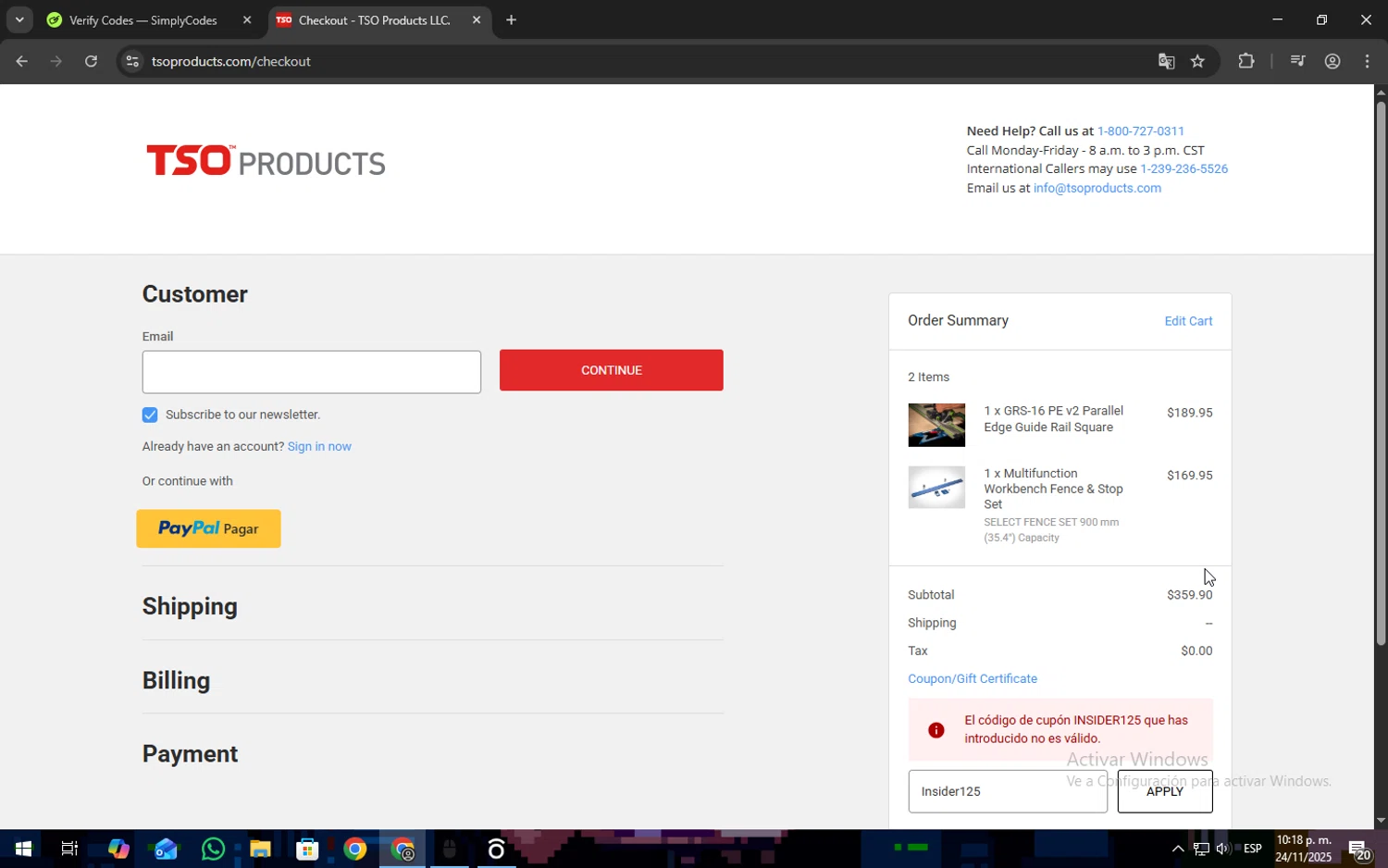This screenshot has height=868, width=1388.
Task: Click the Sign in now link
Action: click(x=319, y=446)
